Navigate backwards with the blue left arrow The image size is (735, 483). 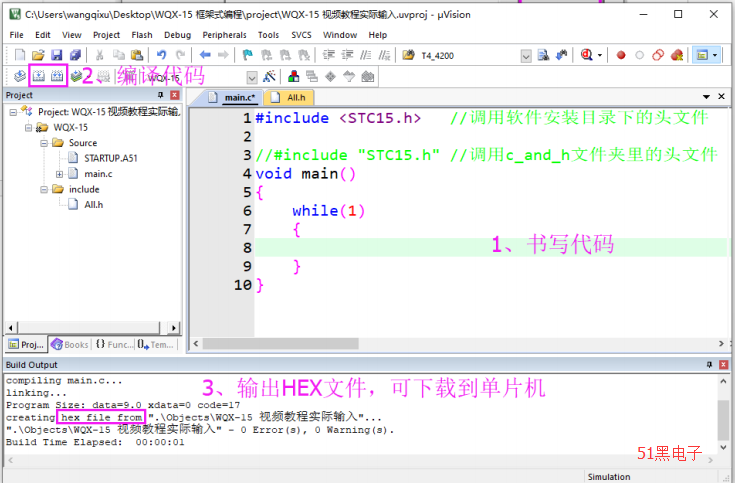click(205, 55)
